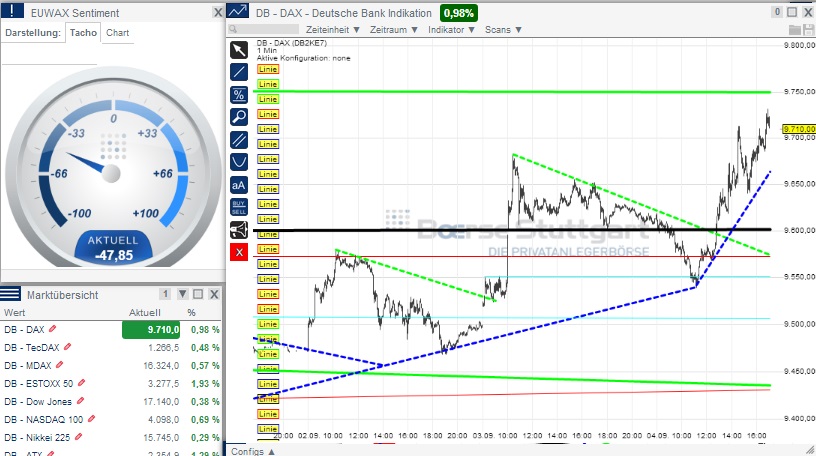This screenshot has height=456, width=816.
Task: Click the chart symbol search field
Action: tap(263, 29)
